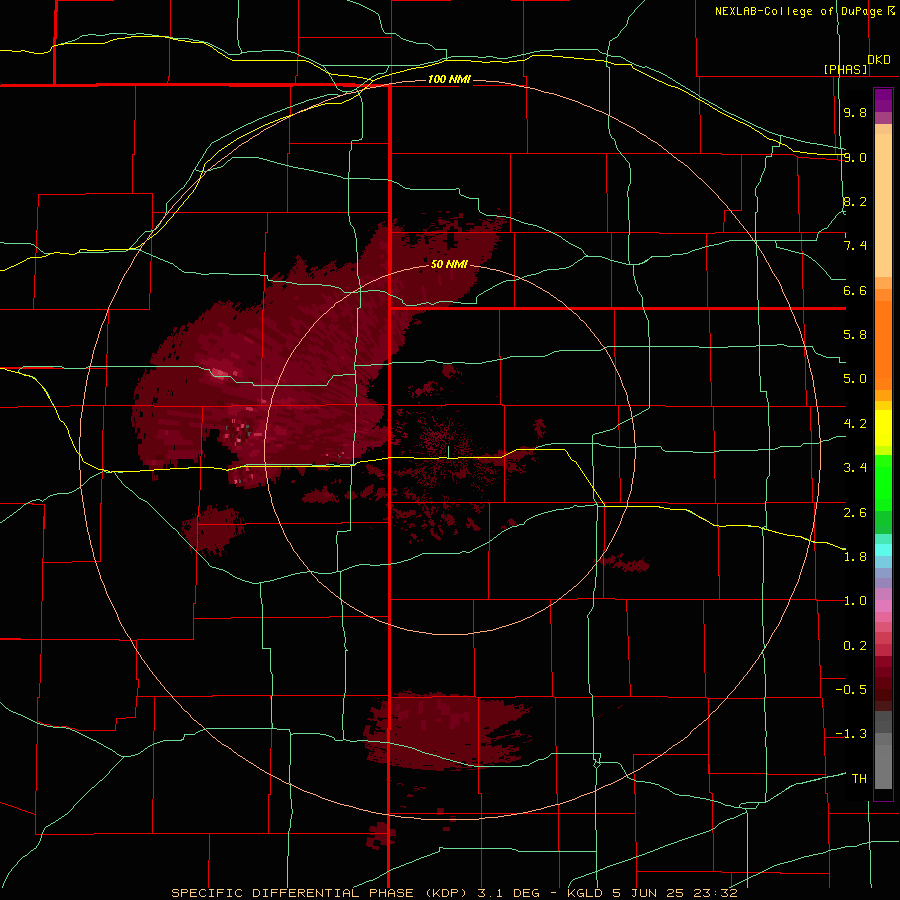Click the 4.2 color scale value
Viewport: 900px width, 900px height.
[x=855, y=424]
